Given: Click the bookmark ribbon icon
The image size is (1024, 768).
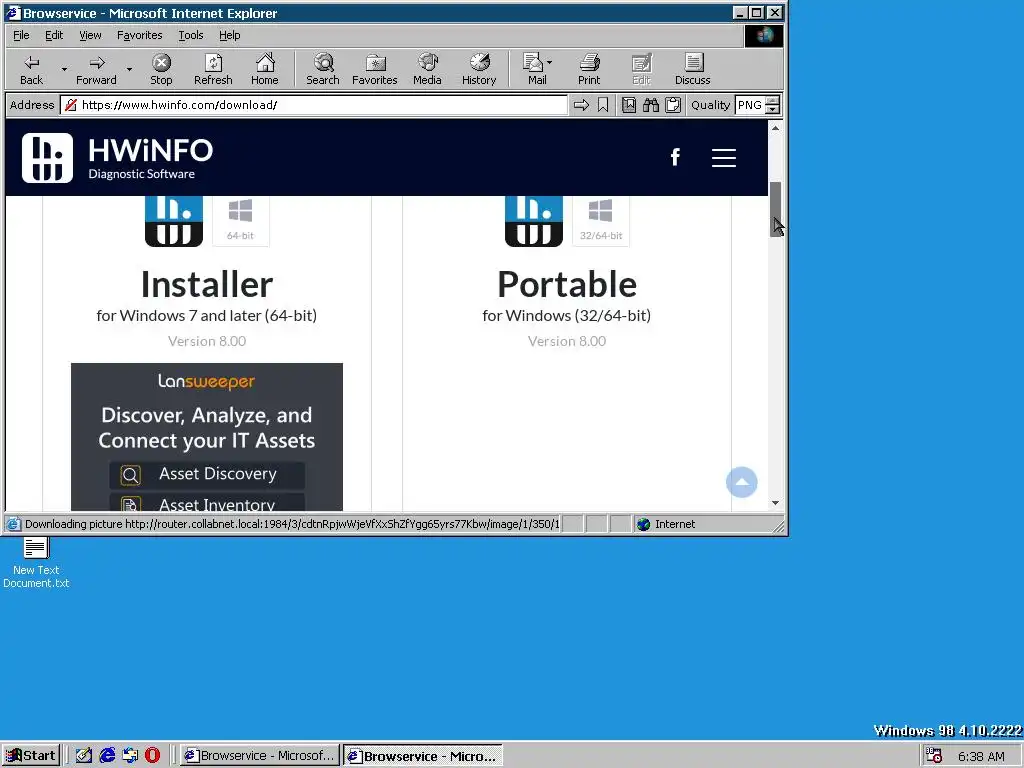Looking at the screenshot, I should point(603,105).
